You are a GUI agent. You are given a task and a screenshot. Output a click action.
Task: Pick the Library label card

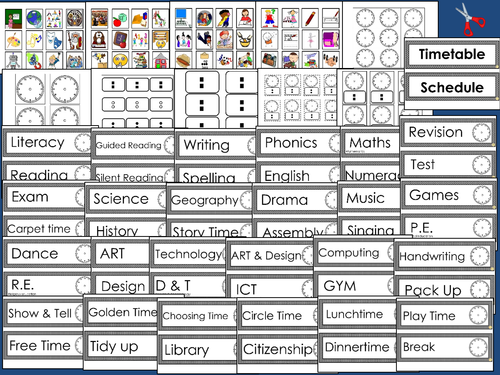[197, 349]
